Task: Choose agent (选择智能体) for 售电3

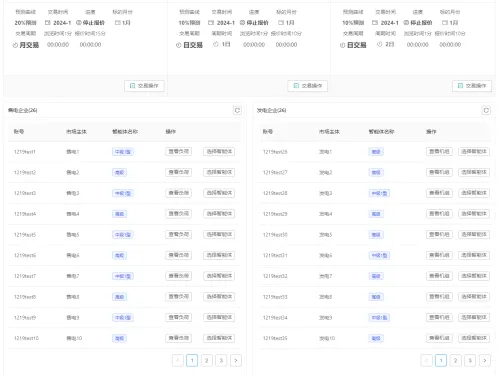Action: pos(219,193)
